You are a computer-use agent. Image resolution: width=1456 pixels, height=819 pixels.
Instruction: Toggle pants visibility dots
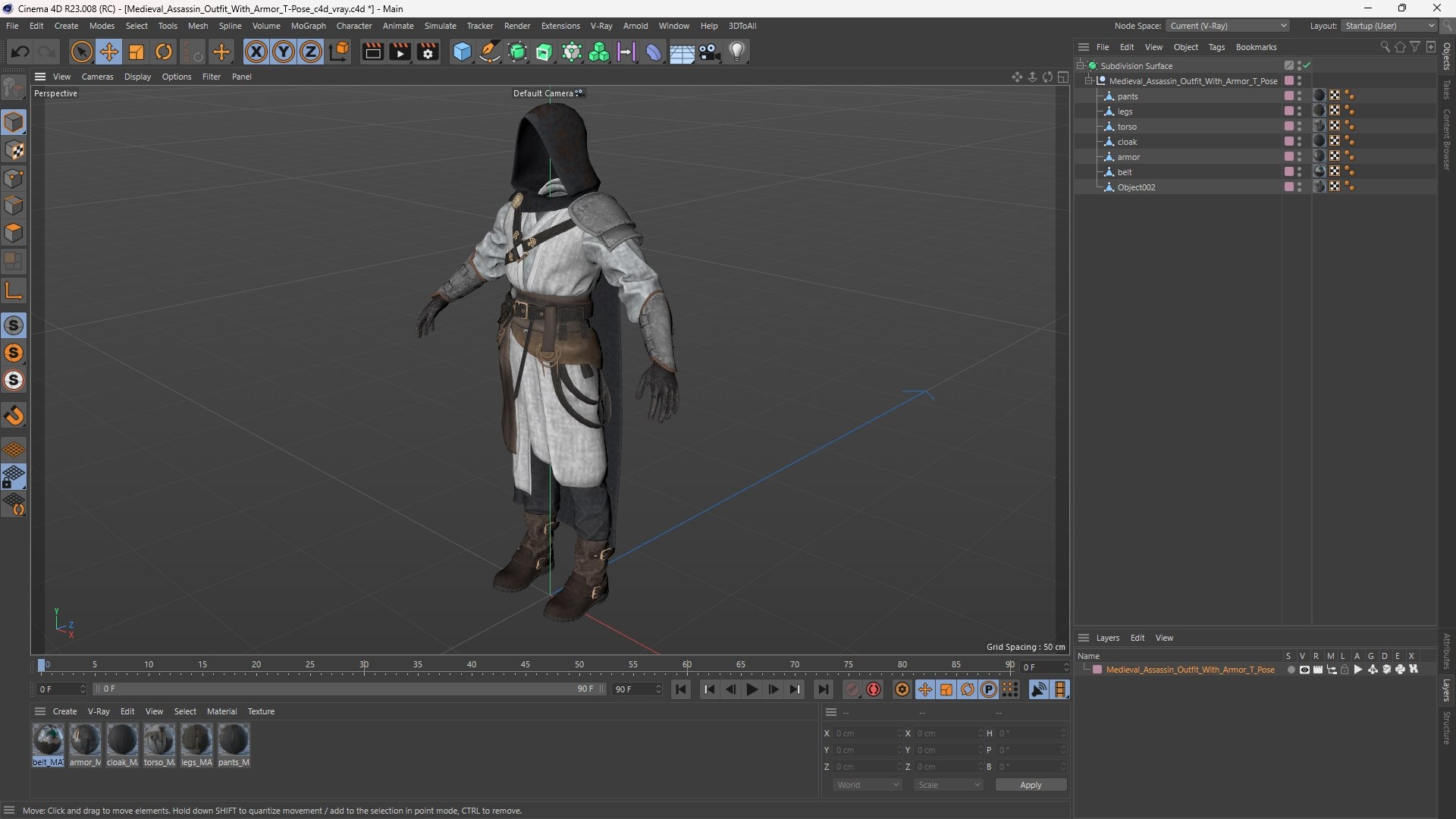pyautogui.click(x=1299, y=96)
